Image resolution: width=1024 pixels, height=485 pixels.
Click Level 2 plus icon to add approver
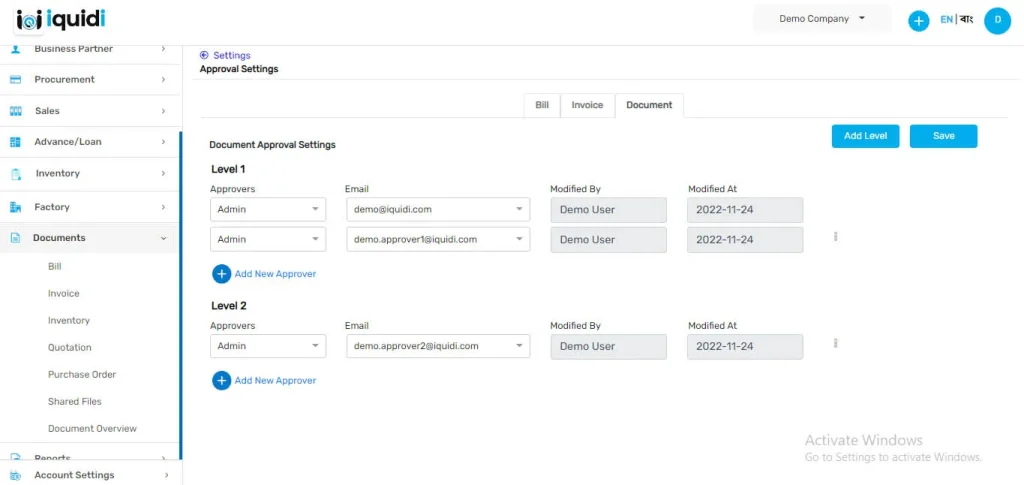[221, 381]
